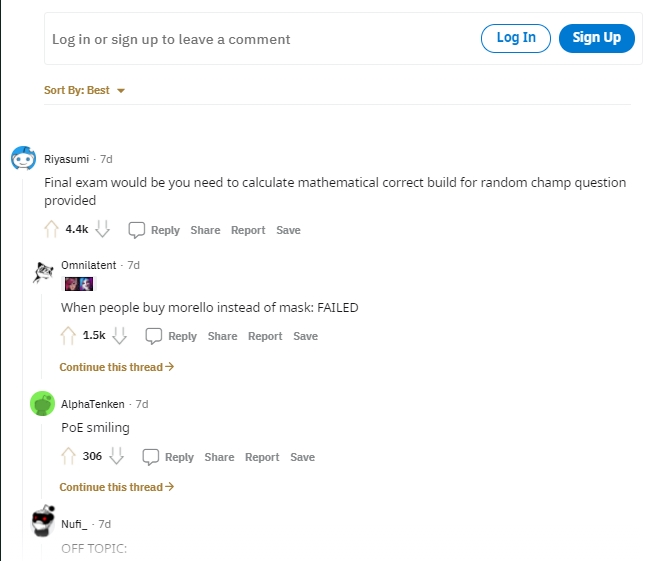The height and width of the screenshot is (561, 665).
Task: Upvote Omnilatent's morello comment
Action: (68, 335)
